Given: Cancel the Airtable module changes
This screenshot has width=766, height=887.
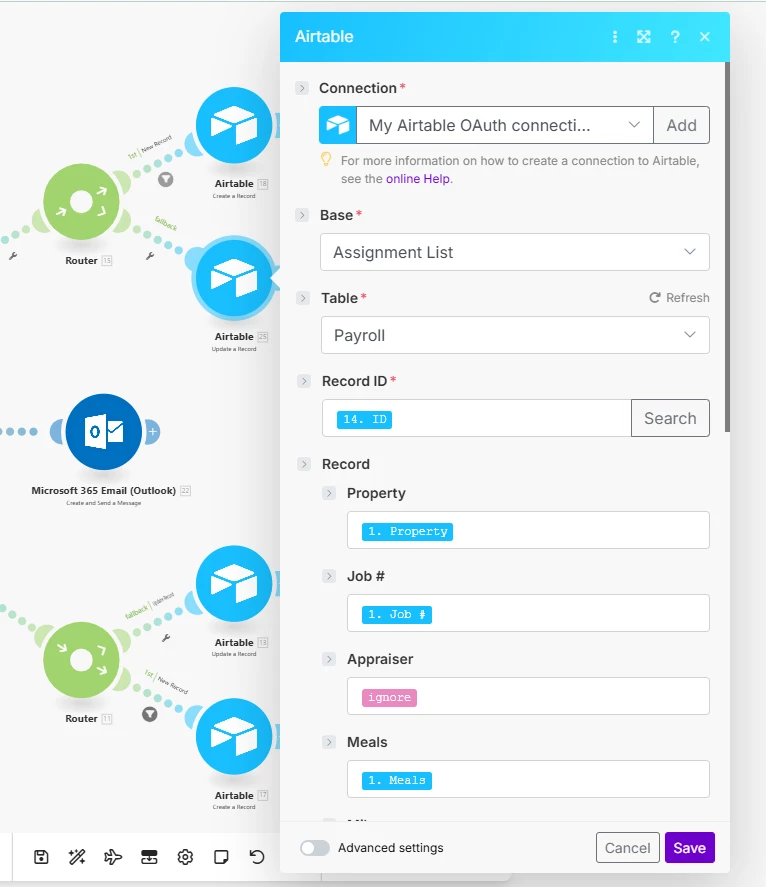Looking at the screenshot, I should tap(627, 847).
